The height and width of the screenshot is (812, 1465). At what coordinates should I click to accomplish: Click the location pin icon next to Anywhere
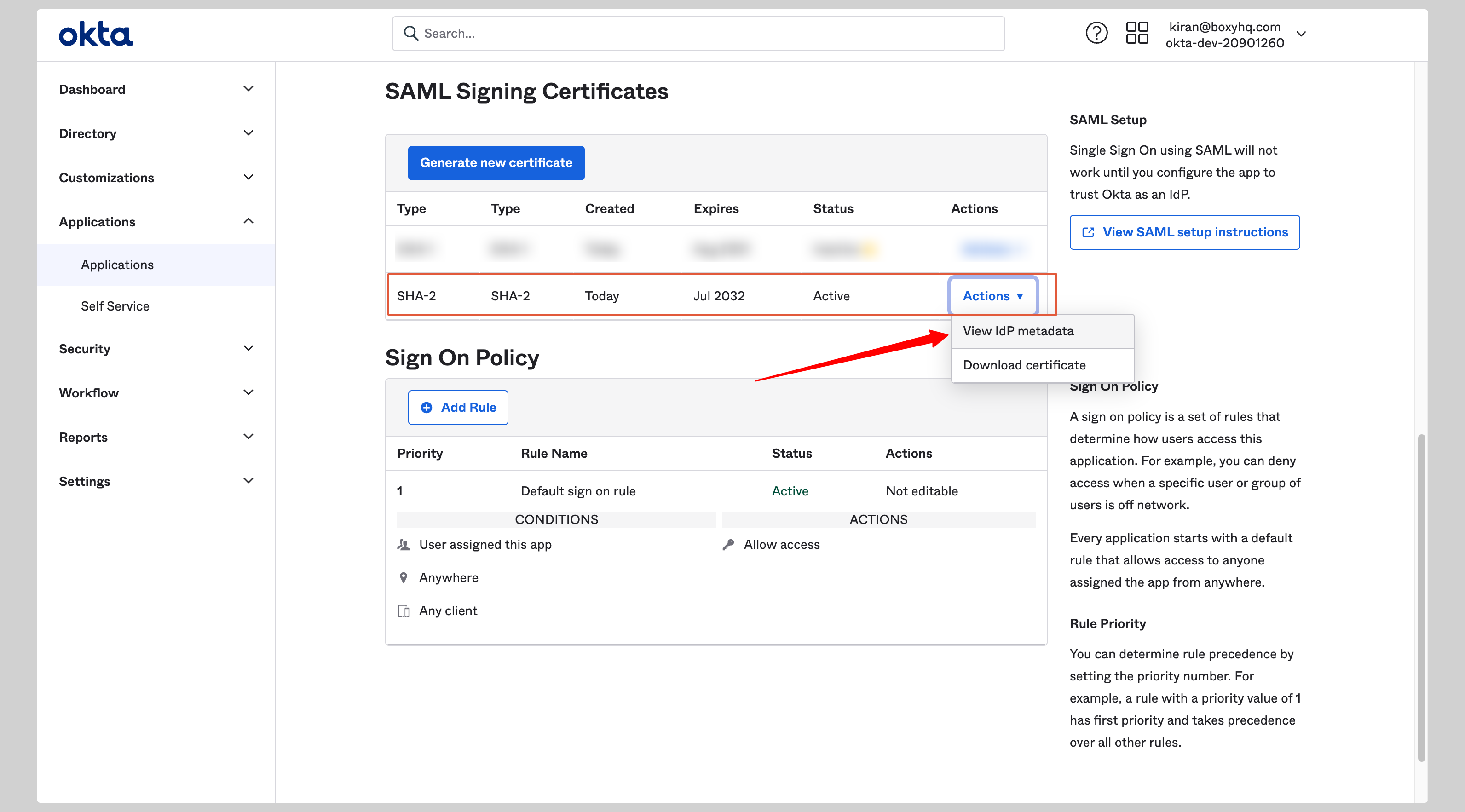pos(404,577)
